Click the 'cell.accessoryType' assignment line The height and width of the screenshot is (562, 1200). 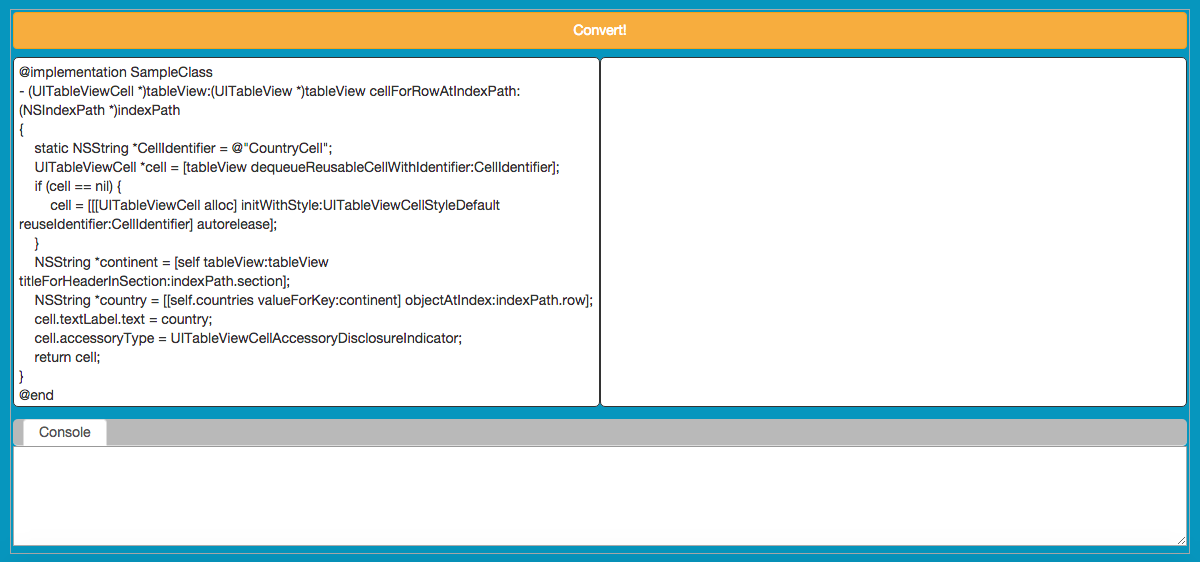tap(248, 338)
